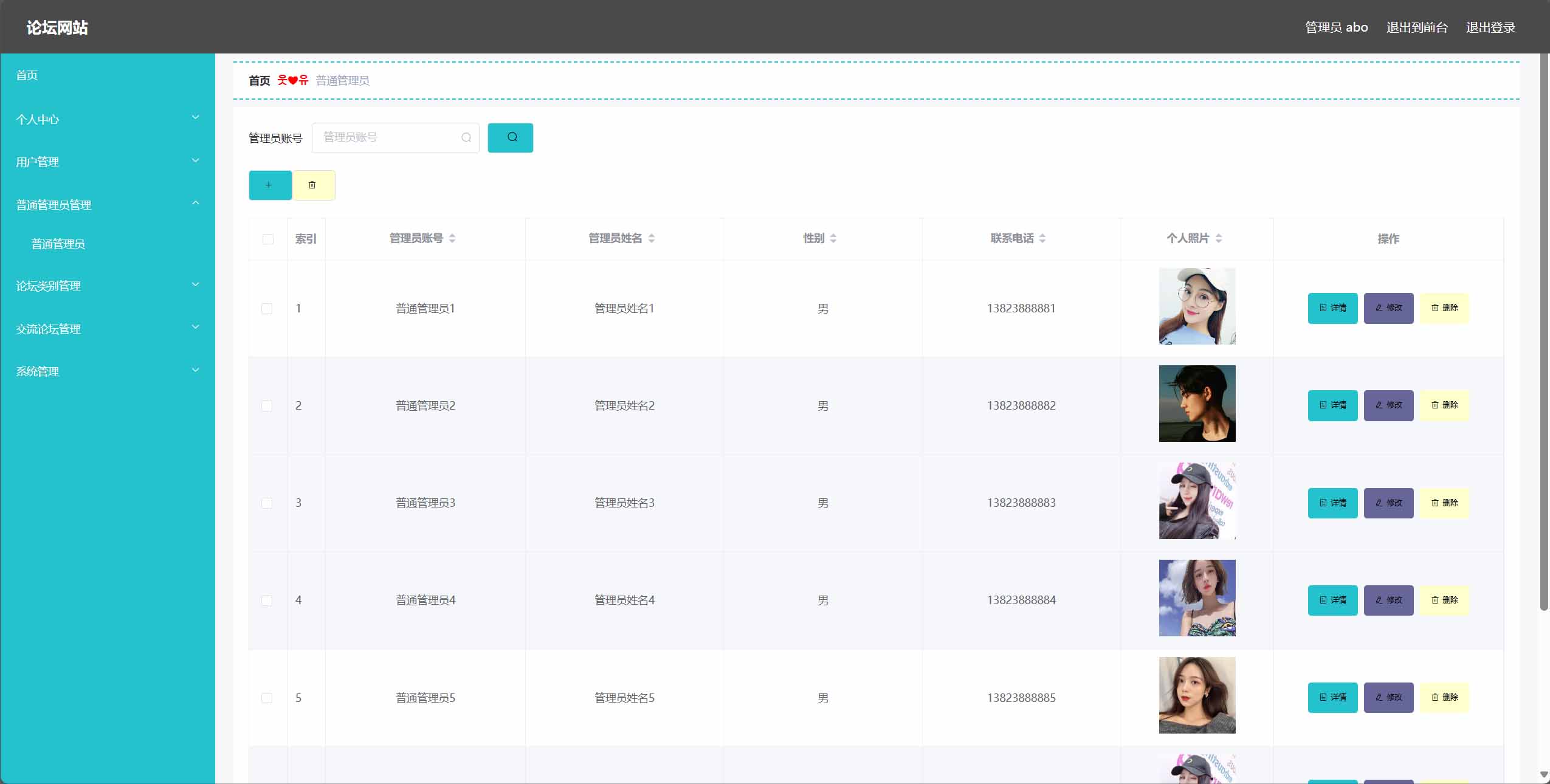Click the vertical page scrollbar thumb

click(1544, 331)
